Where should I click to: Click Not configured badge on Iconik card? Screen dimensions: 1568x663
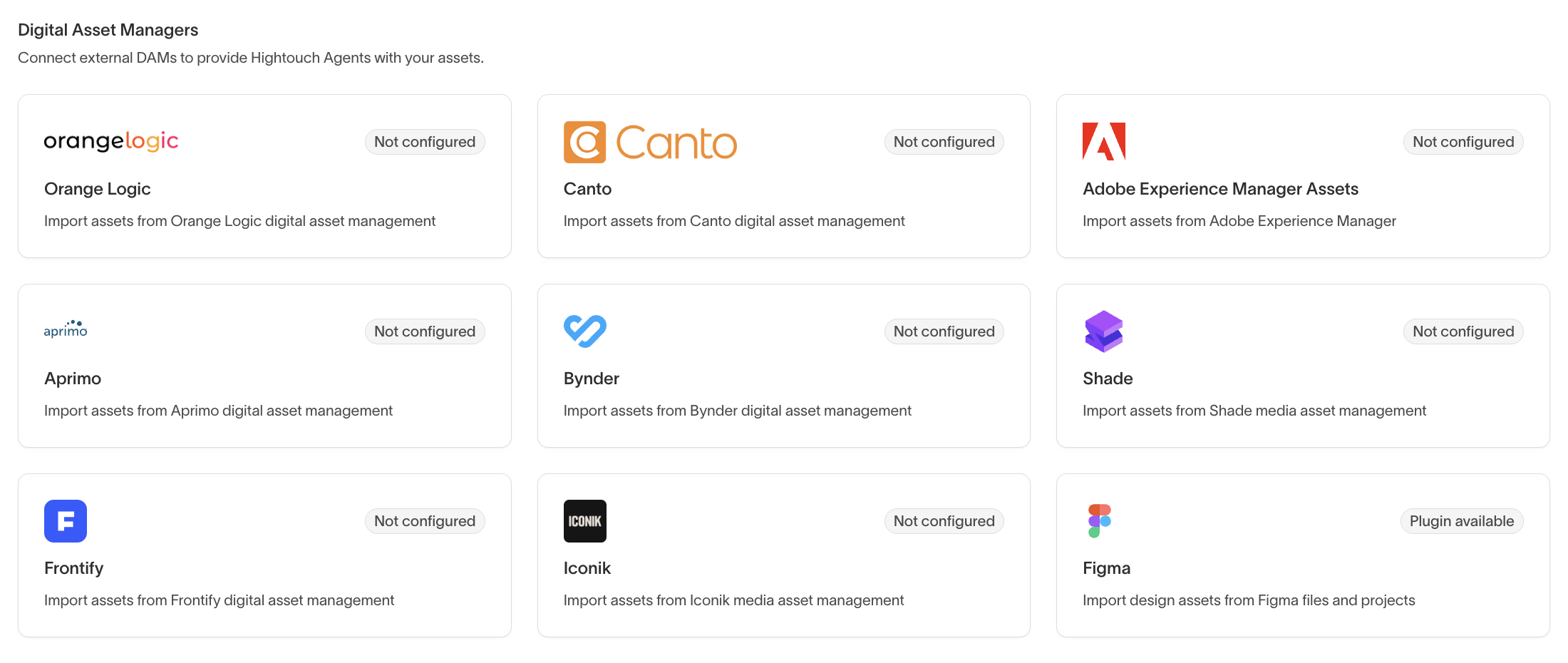click(x=944, y=521)
